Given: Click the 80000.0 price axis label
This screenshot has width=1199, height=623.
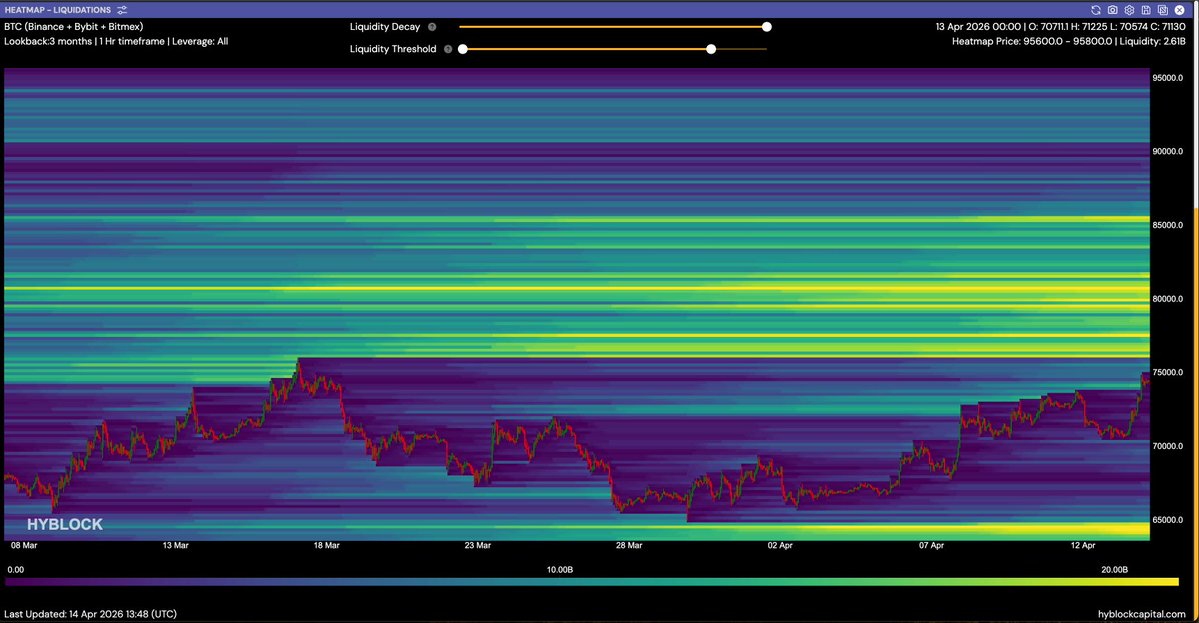Looking at the screenshot, I should point(1169,298).
